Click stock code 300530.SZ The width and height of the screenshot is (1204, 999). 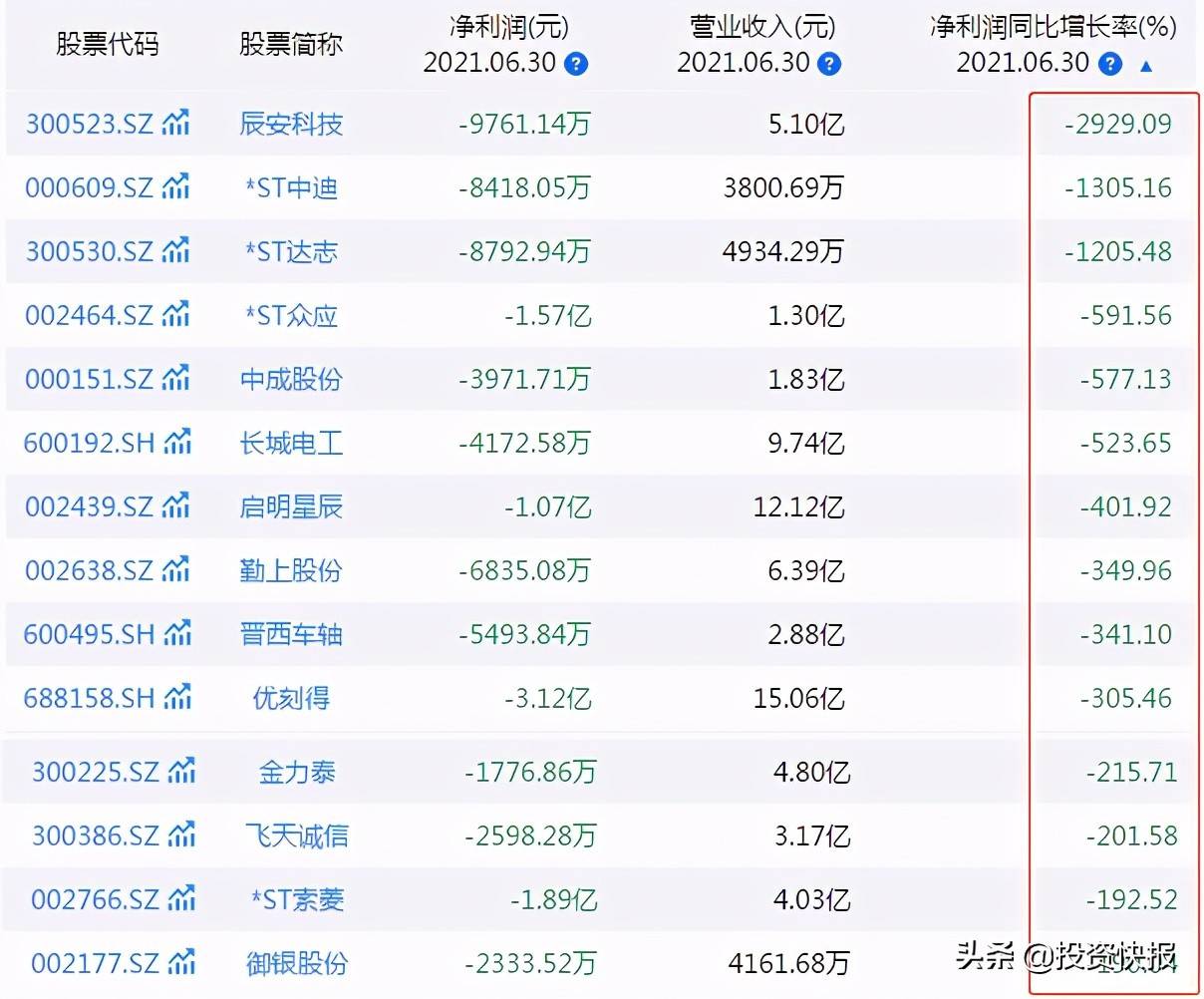coord(90,251)
